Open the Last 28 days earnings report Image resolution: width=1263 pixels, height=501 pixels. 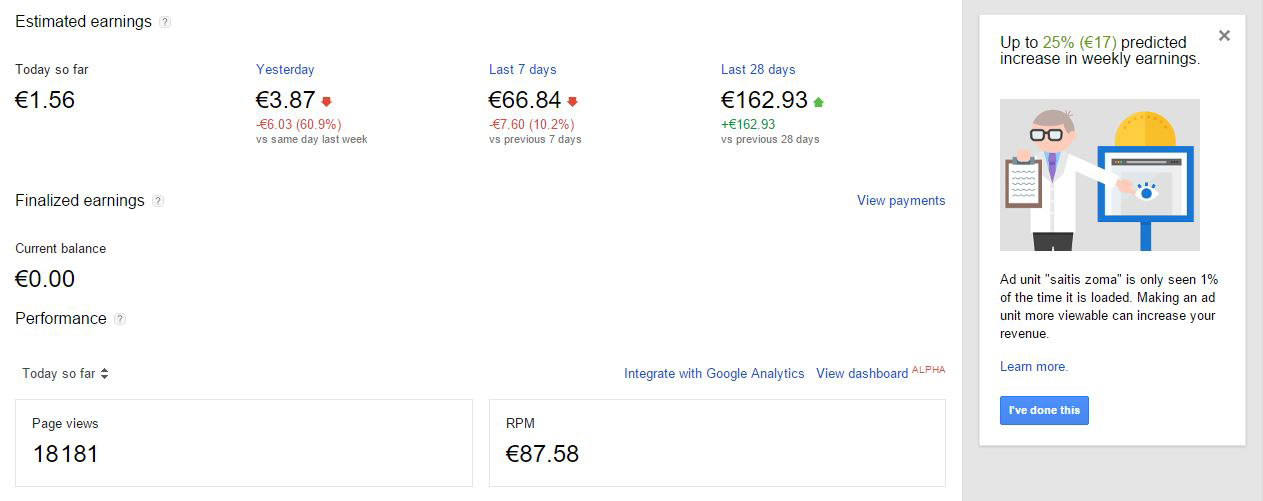pos(758,69)
